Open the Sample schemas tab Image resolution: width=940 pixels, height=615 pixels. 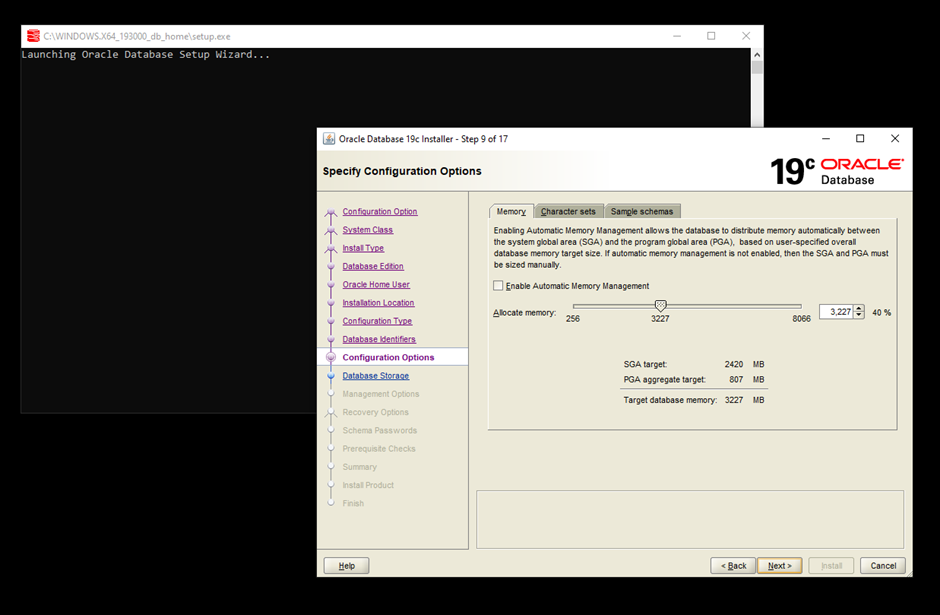[x=642, y=211]
